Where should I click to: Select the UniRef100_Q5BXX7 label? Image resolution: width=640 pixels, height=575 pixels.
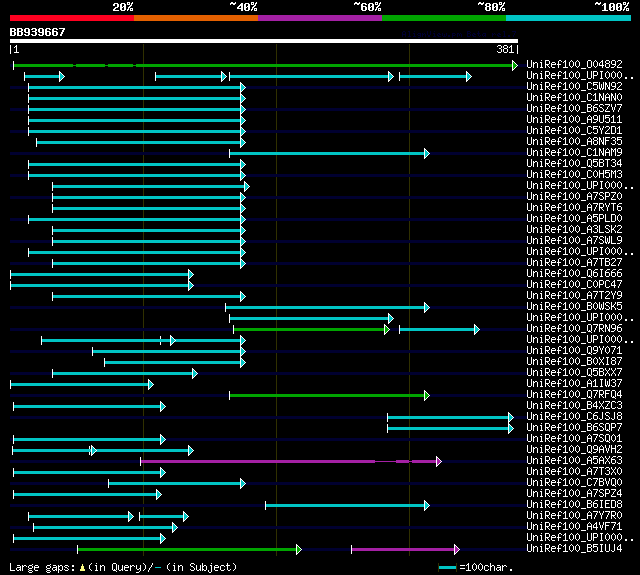pos(574,373)
